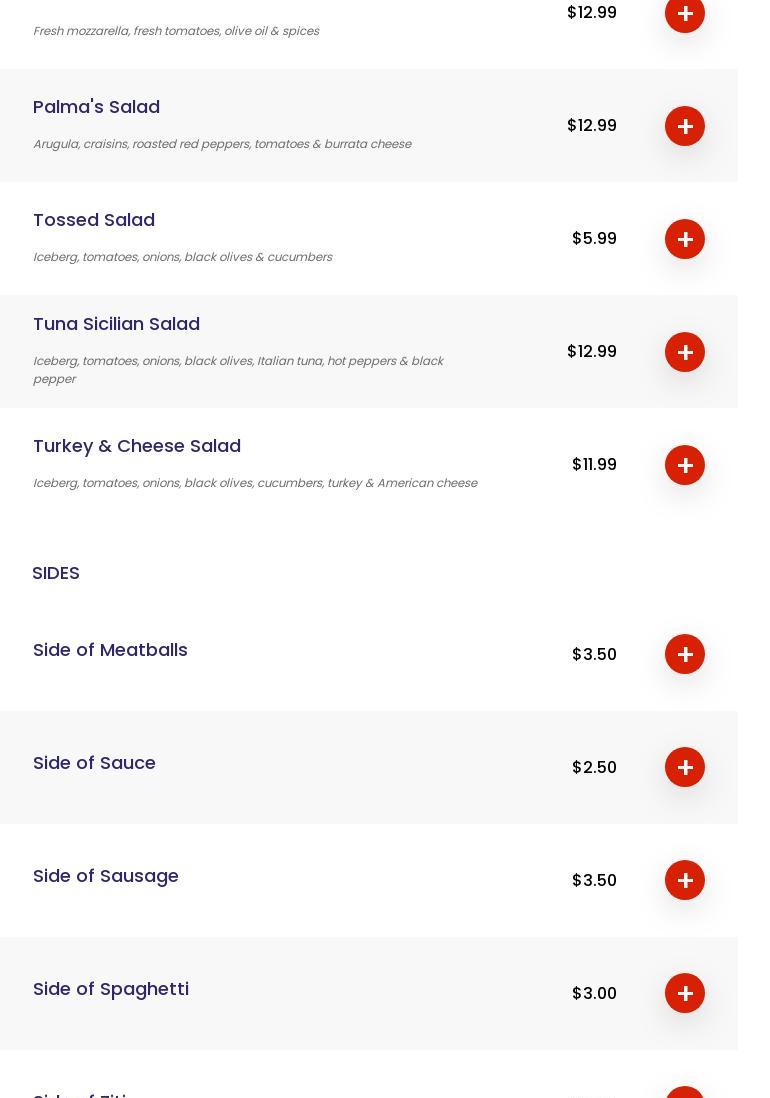Add Tossed Salad using plus icon
Image resolution: width=770 pixels, height=1098 pixels.
[685, 239]
